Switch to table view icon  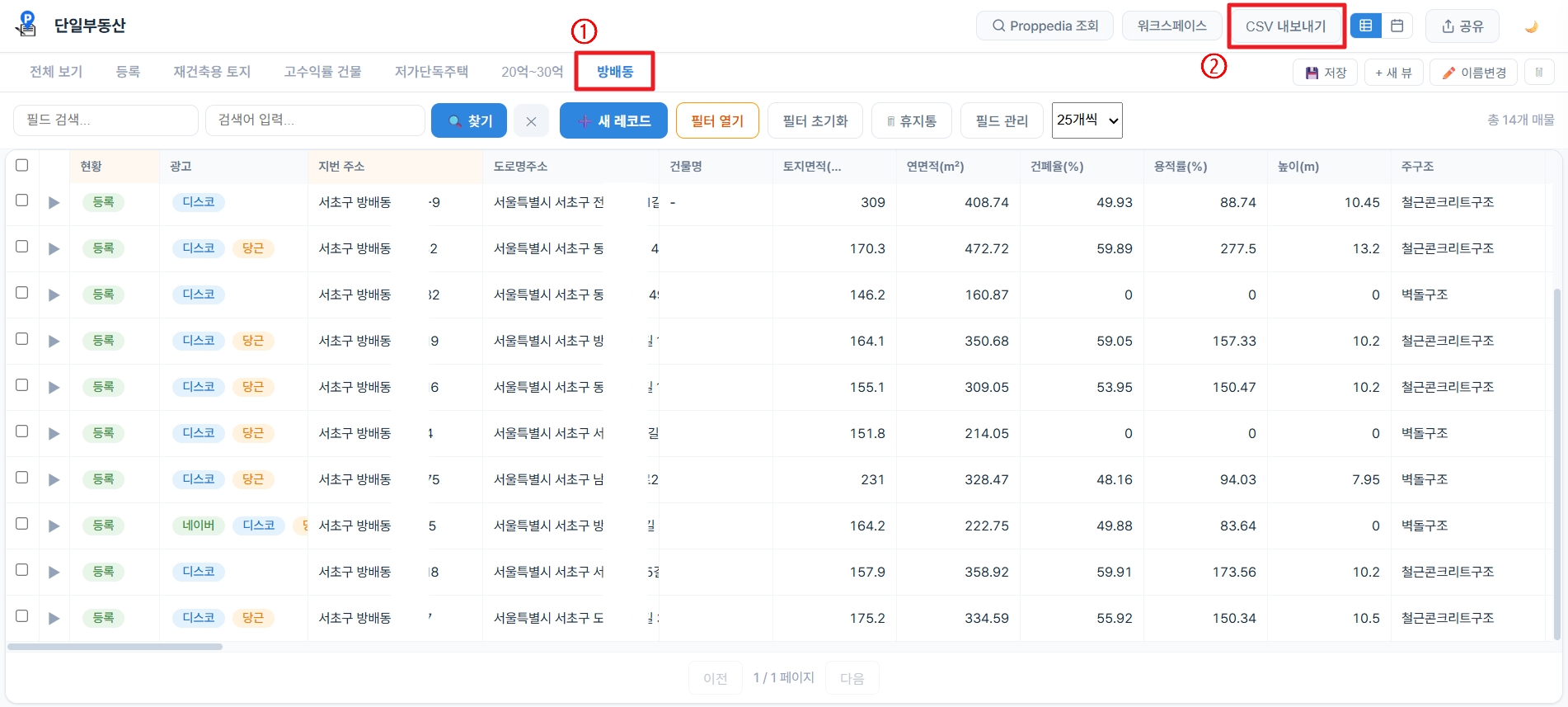pos(1366,26)
